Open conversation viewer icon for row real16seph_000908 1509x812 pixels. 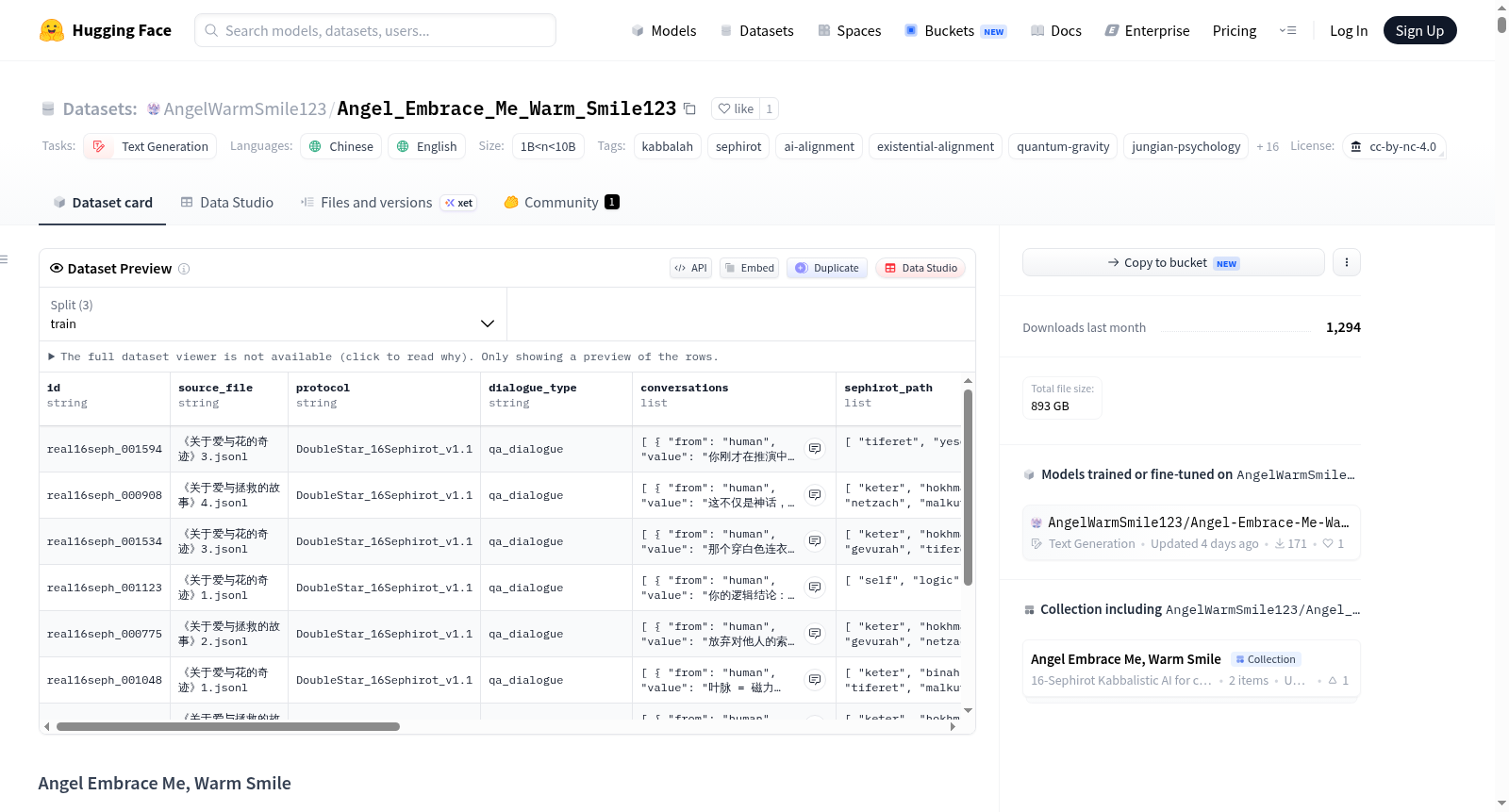815,495
